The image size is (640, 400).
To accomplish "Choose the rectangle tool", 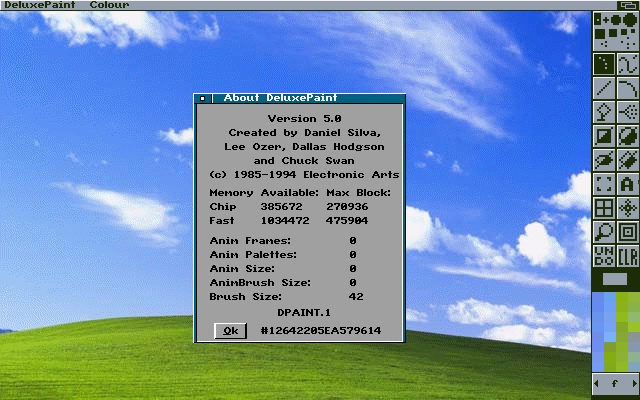I will (604, 136).
